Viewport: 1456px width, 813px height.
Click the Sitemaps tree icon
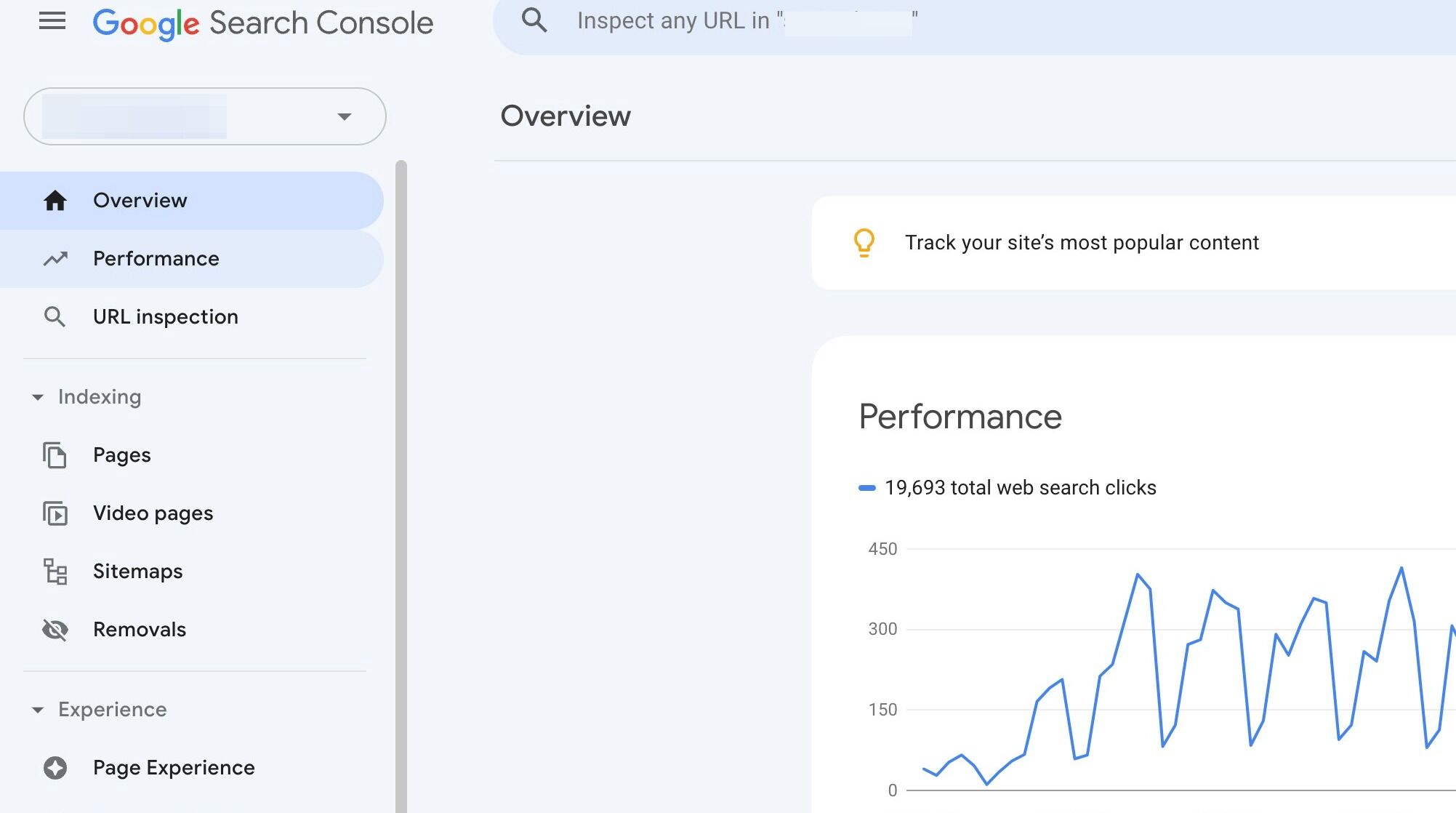(x=55, y=572)
